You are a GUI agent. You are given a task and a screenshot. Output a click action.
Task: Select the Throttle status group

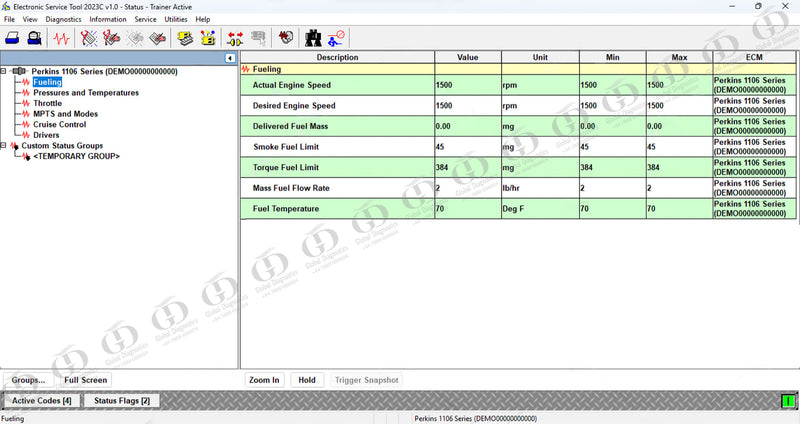[47, 103]
